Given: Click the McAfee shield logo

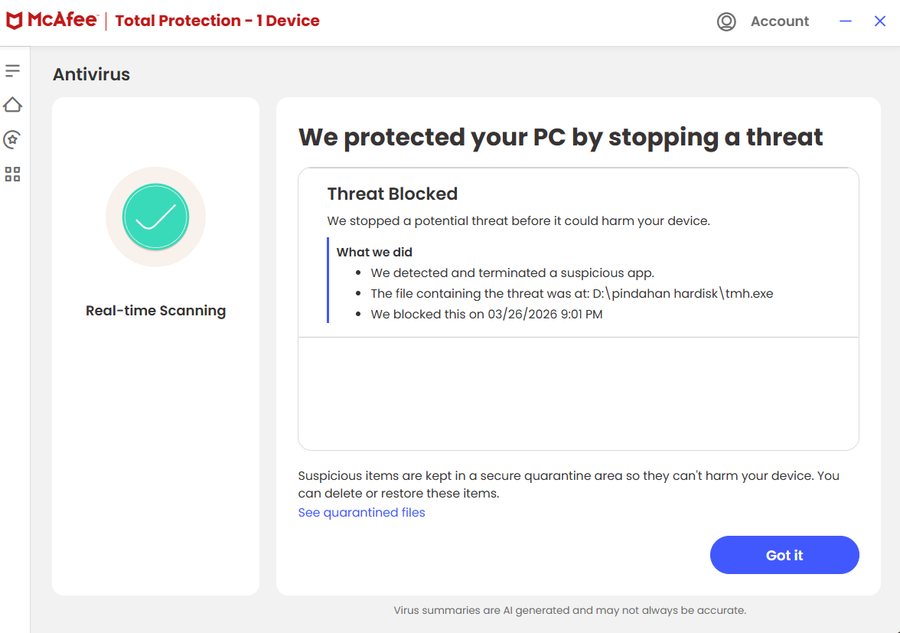Looking at the screenshot, I should click(15, 21).
